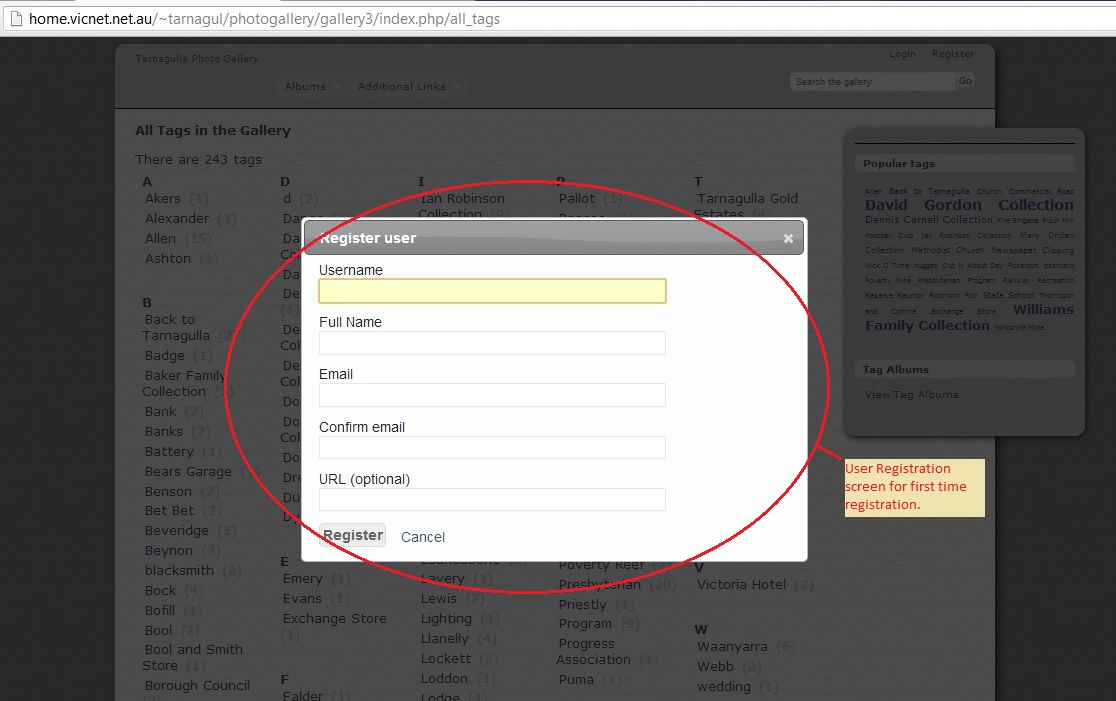Open the Evans tag
This screenshot has height=701, width=1116.
pos(302,599)
